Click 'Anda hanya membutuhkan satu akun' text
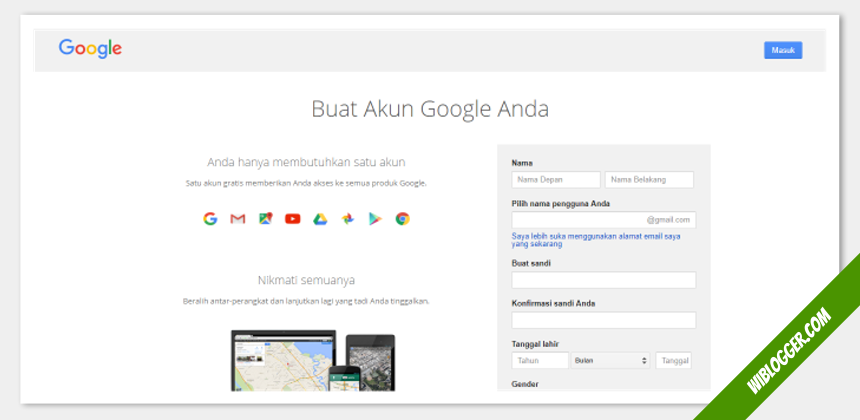 click(x=306, y=162)
